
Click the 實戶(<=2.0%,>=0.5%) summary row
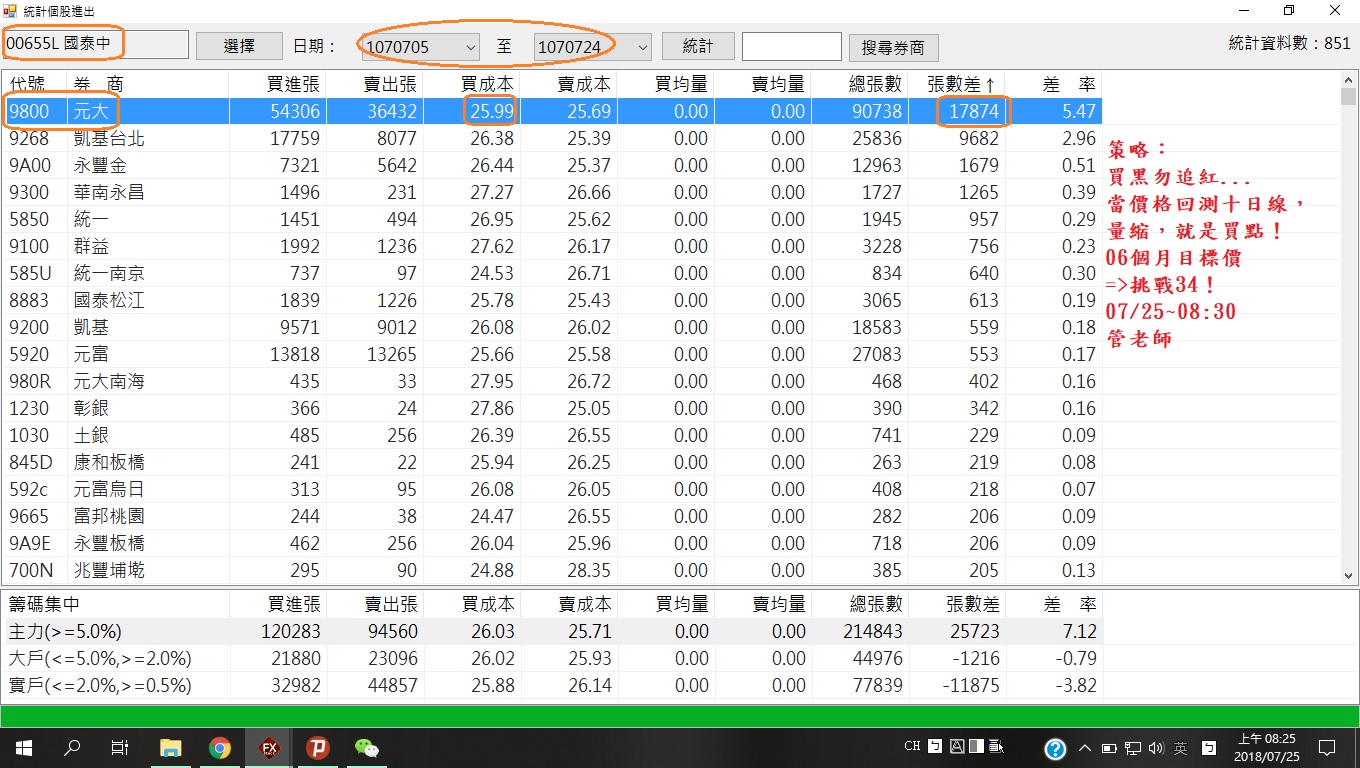(x=552, y=685)
